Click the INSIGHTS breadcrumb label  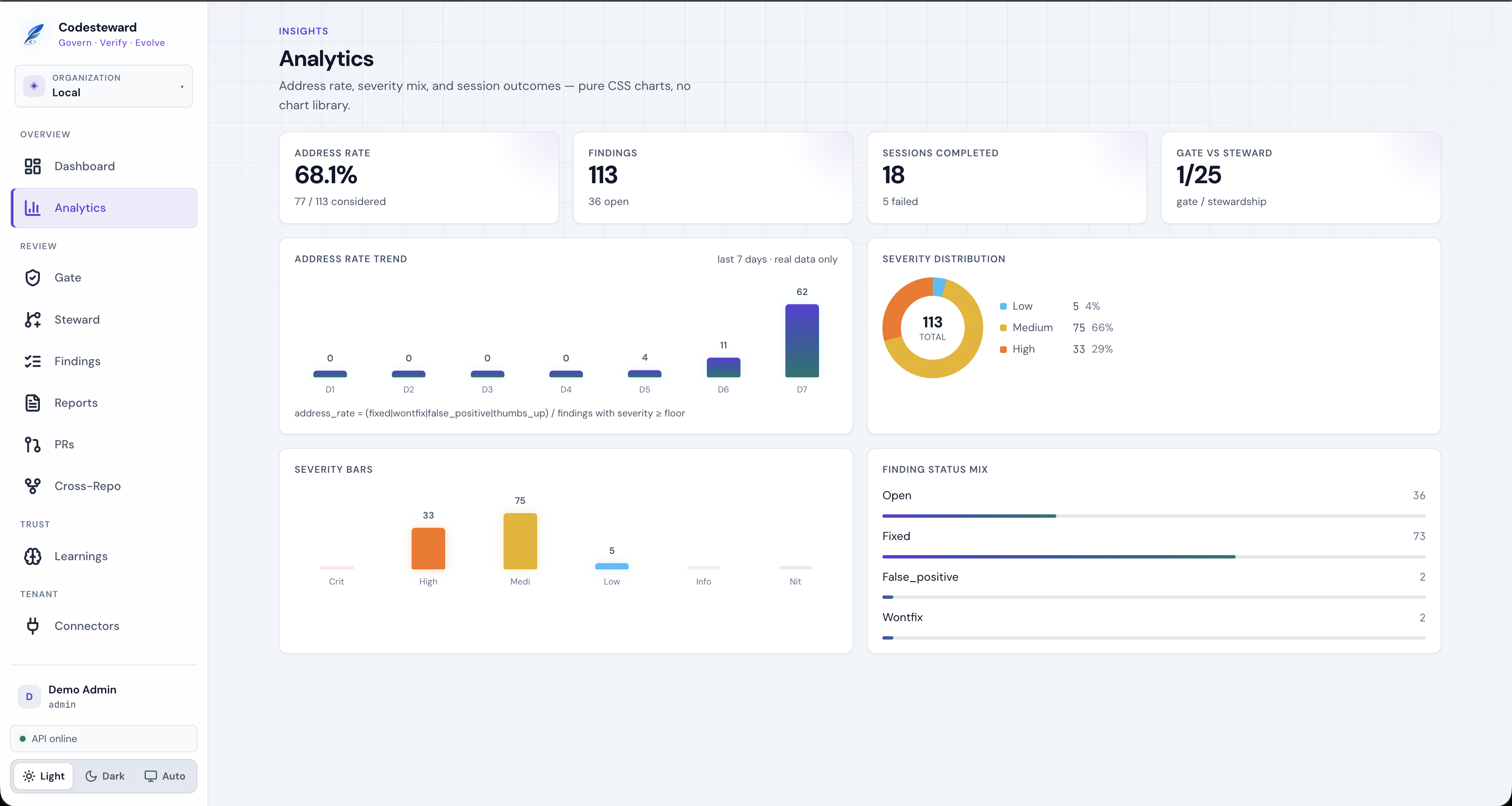[304, 31]
